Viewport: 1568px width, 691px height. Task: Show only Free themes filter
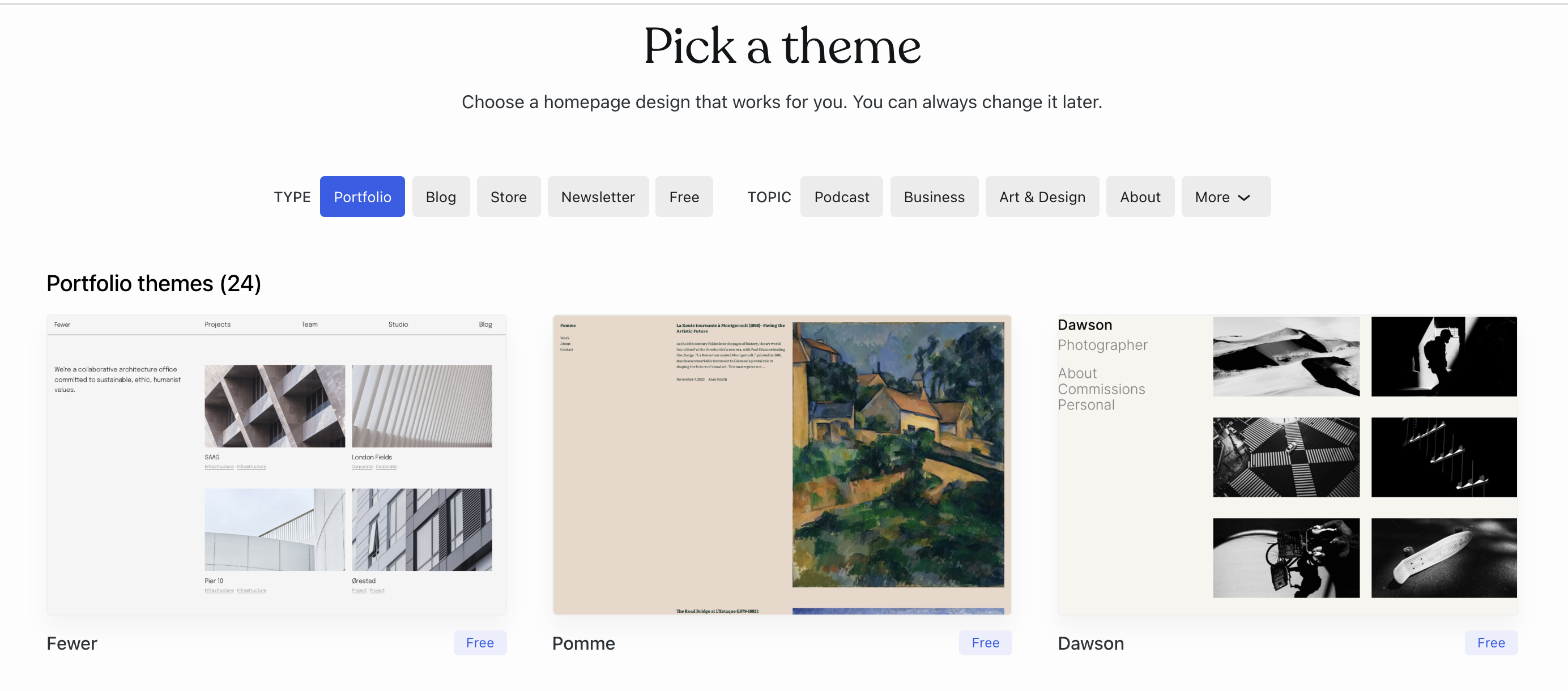coord(684,197)
